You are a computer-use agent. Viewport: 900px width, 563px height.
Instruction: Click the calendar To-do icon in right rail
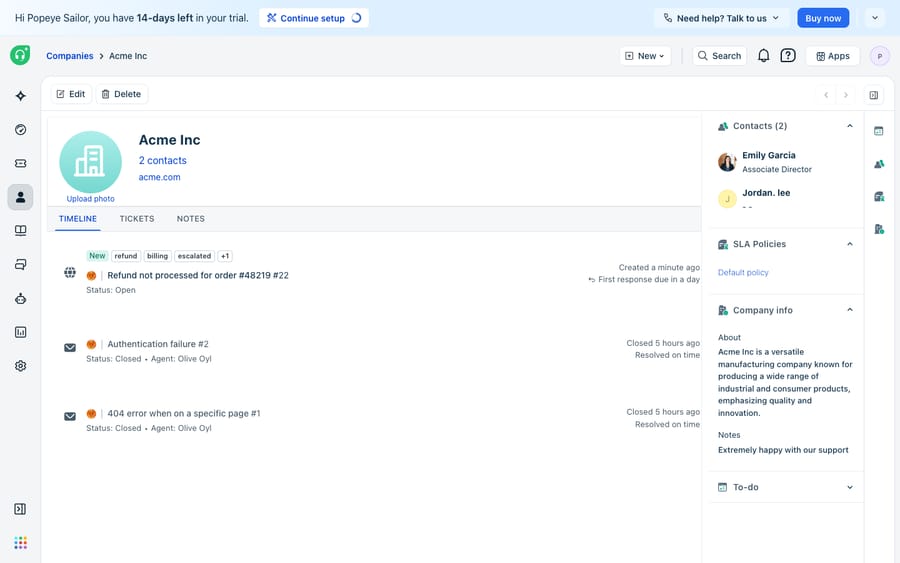[x=879, y=131]
